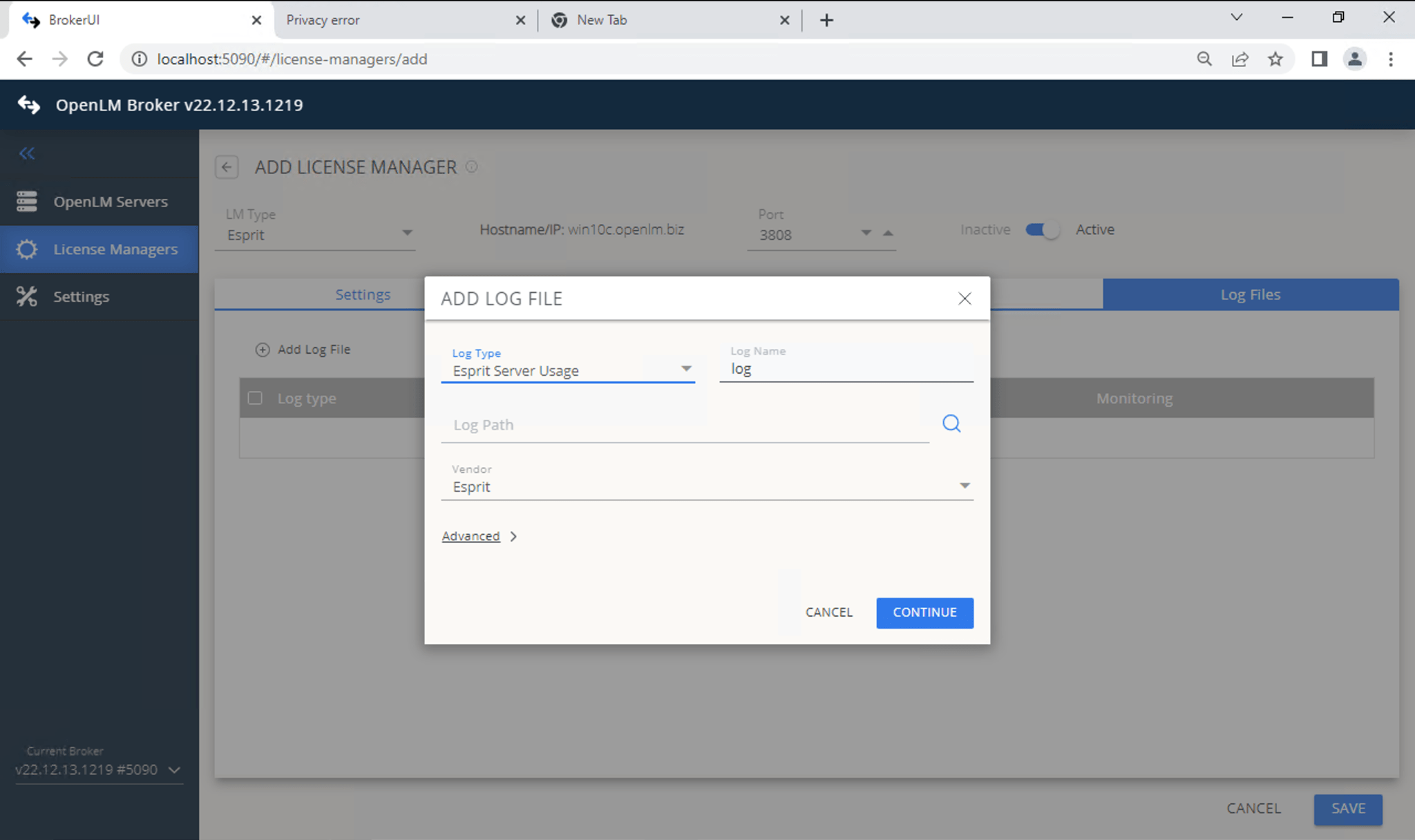Open the Current Broker dropdown
Screen dimensions: 1415x840
175,769
